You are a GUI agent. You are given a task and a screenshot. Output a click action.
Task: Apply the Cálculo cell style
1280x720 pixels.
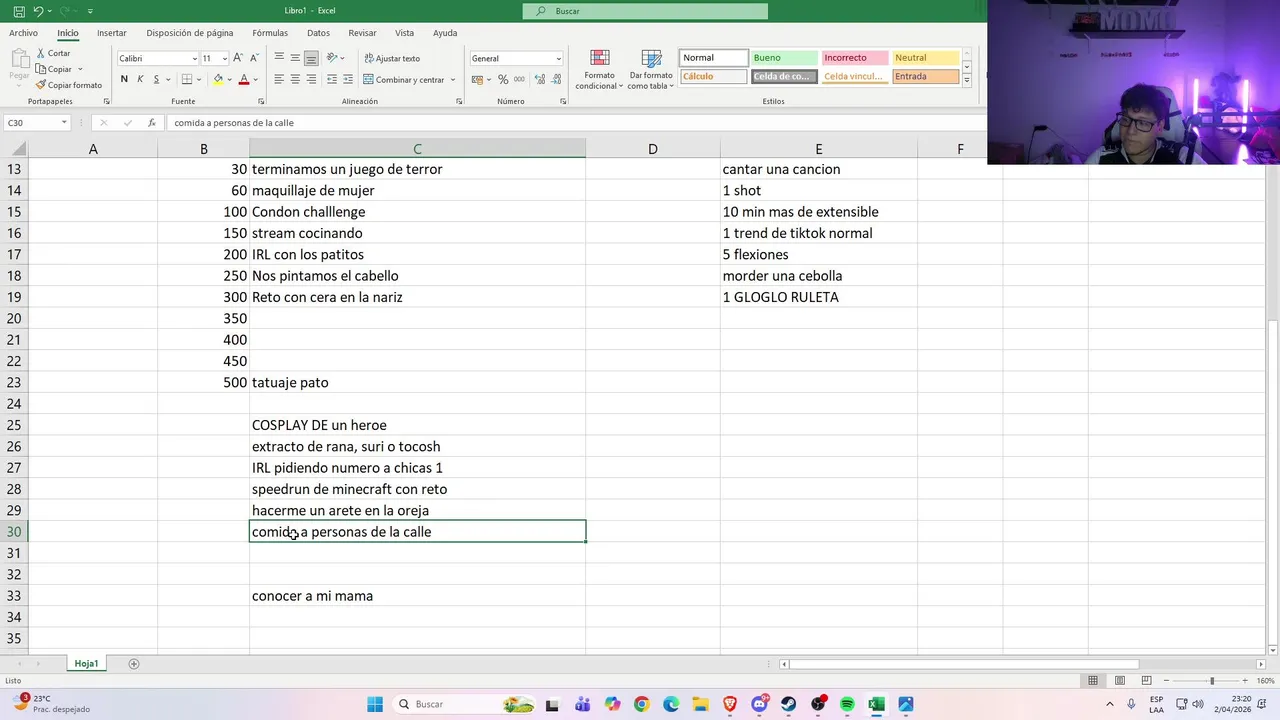point(713,77)
